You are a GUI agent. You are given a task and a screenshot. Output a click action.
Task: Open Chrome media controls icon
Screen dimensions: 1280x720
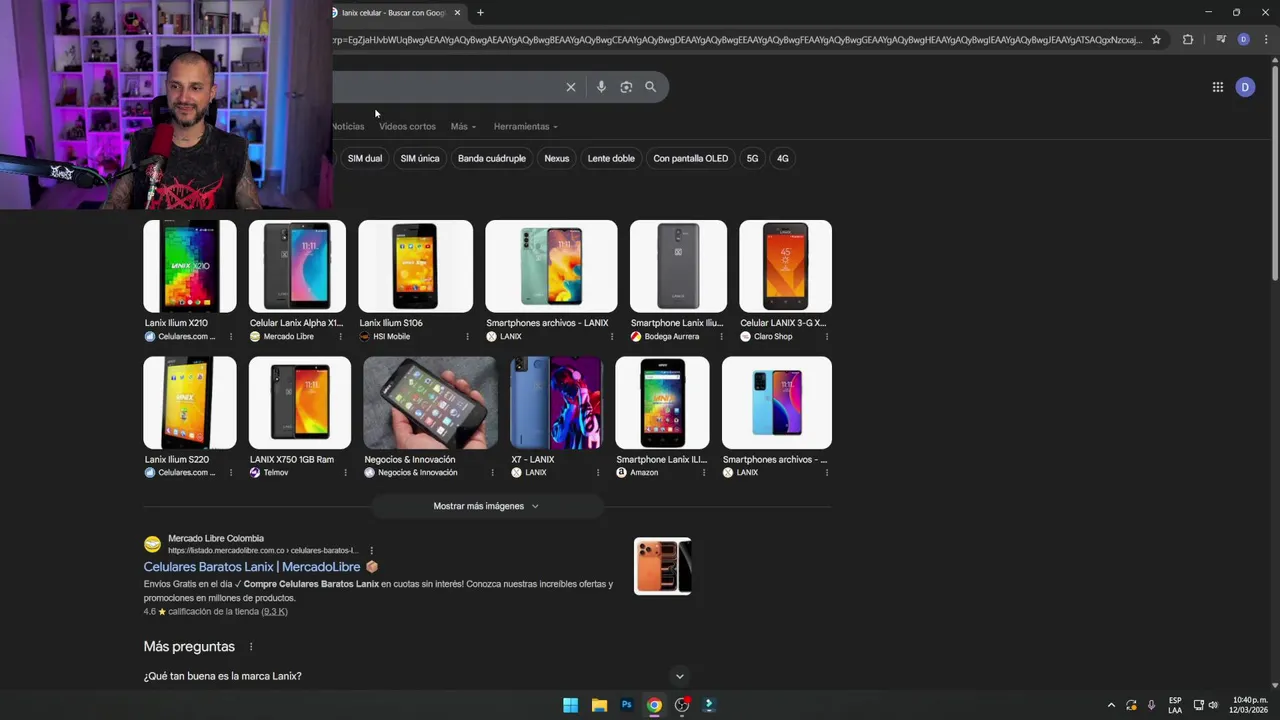pyautogui.click(x=1221, y=40)
